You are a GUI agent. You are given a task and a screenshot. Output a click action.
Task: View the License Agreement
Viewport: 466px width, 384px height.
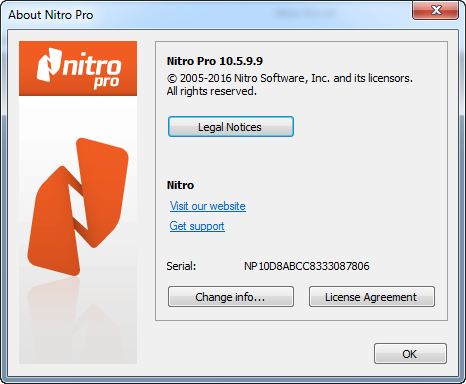(x=372, y=296)
